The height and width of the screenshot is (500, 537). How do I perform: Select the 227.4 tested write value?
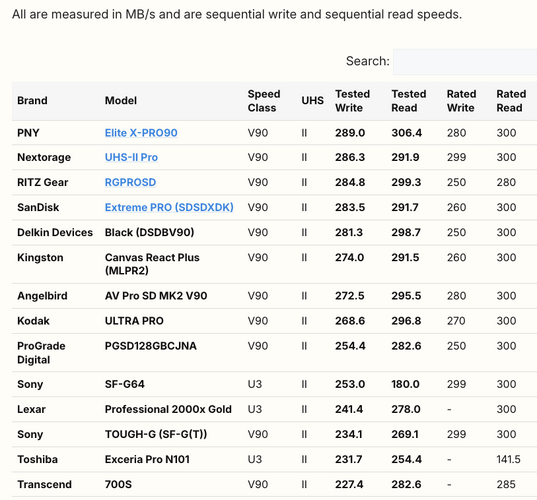349,484
